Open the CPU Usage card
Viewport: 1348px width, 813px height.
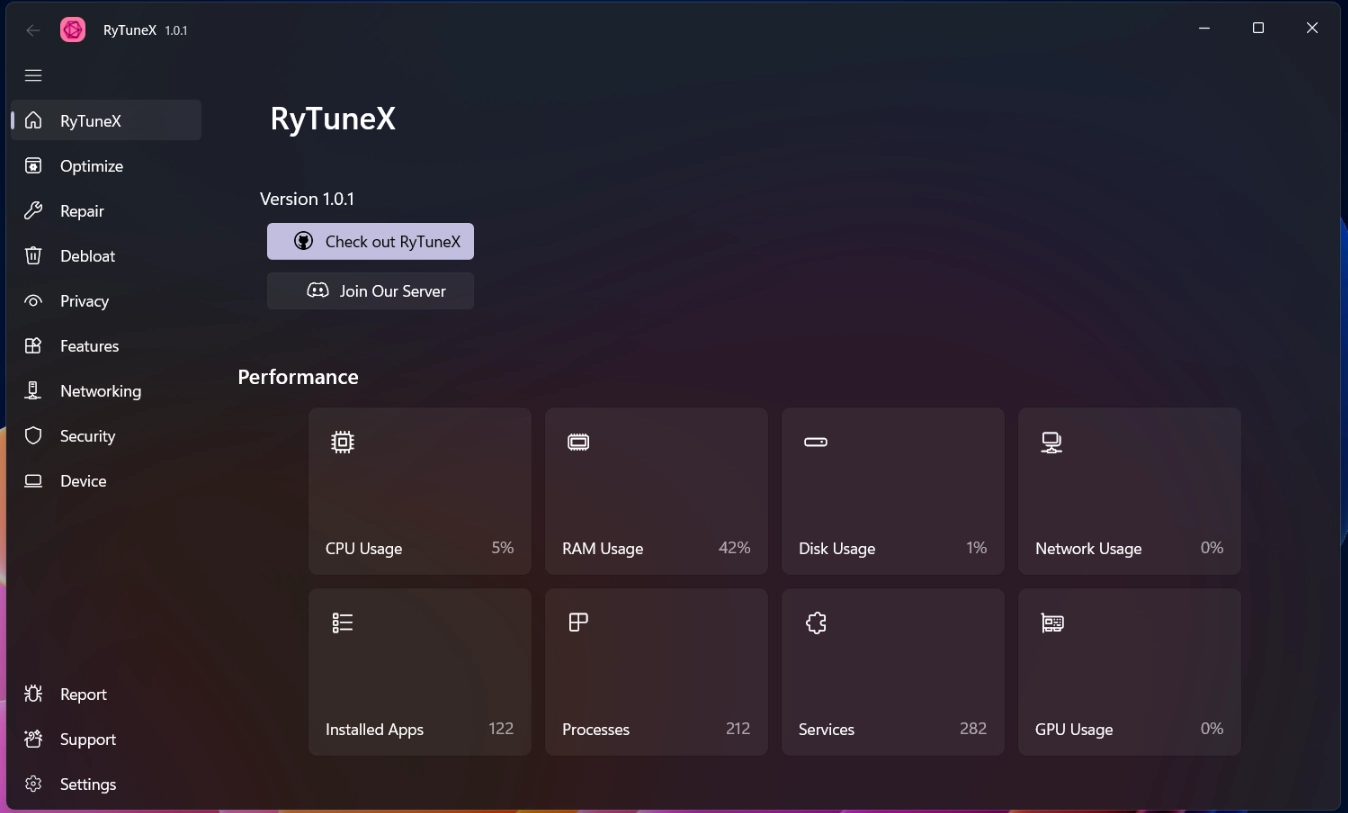(420, 491)
